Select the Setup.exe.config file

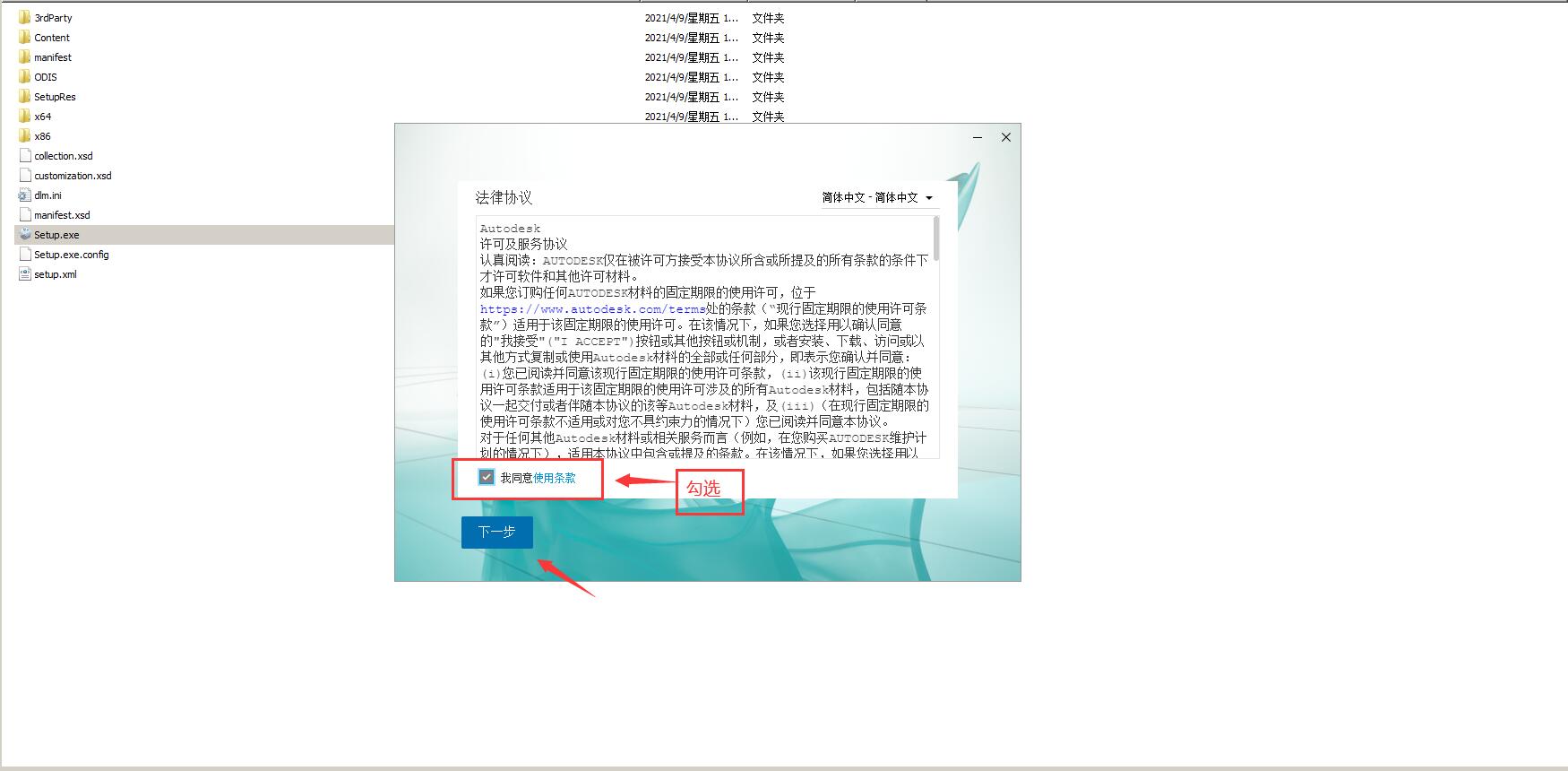coord(71,255)
